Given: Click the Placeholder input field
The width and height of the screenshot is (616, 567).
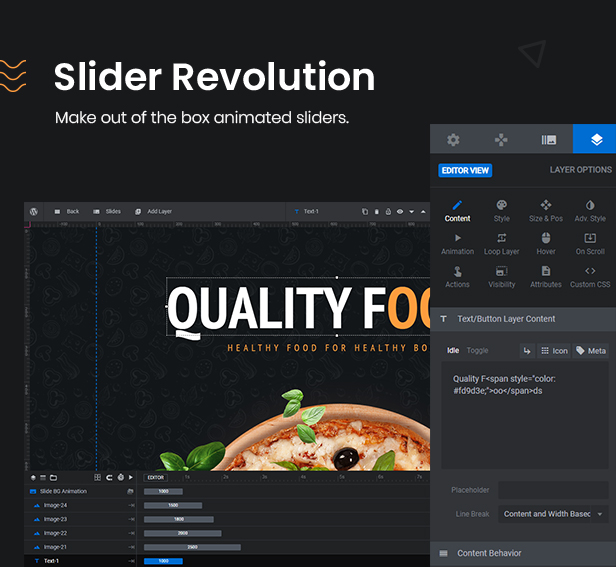Looking at the screenshot, I should [553, 490].
